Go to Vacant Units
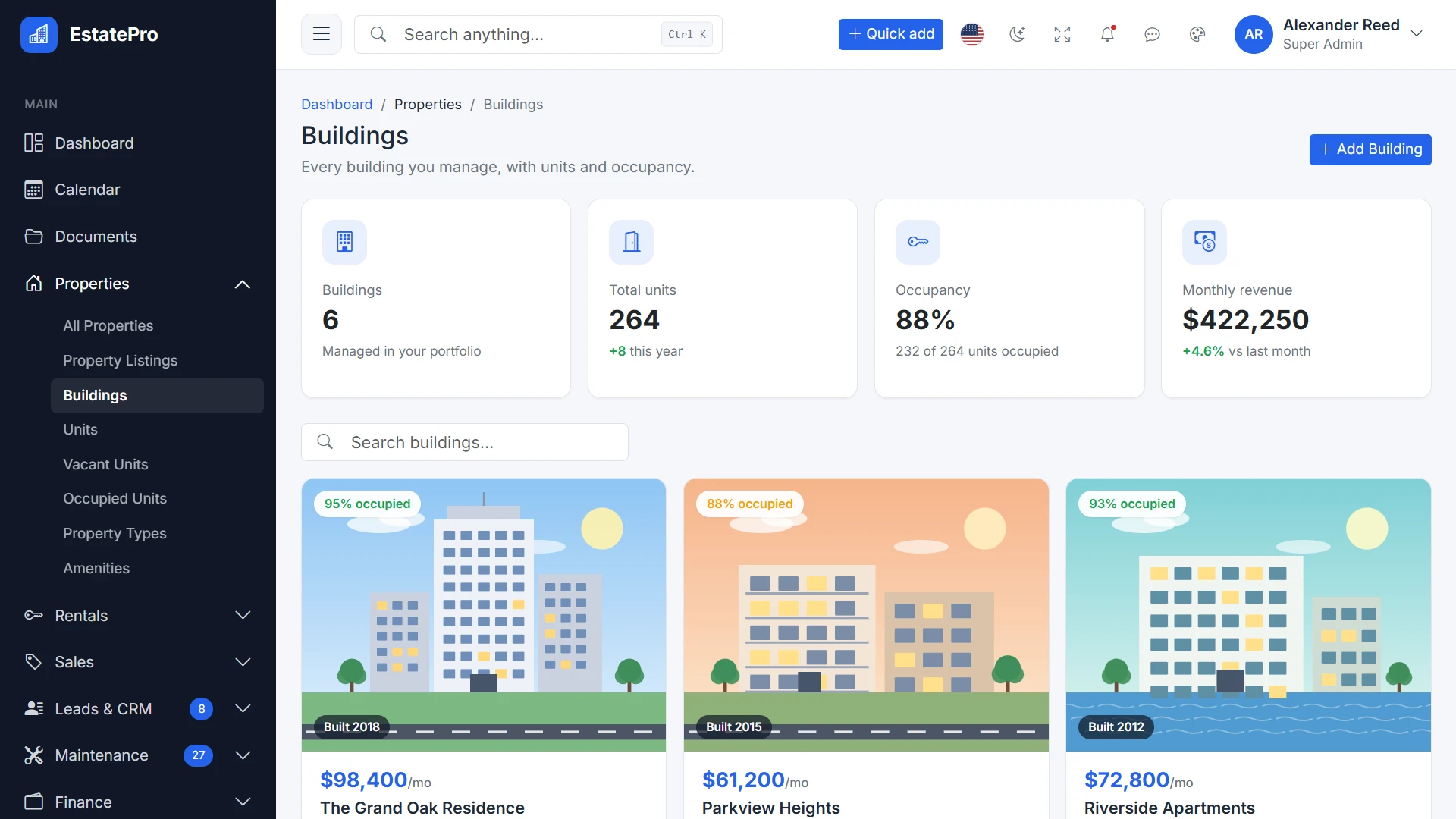Image resolution: width=1456 pixels, height=819 pixels. [x=157, y=464]
